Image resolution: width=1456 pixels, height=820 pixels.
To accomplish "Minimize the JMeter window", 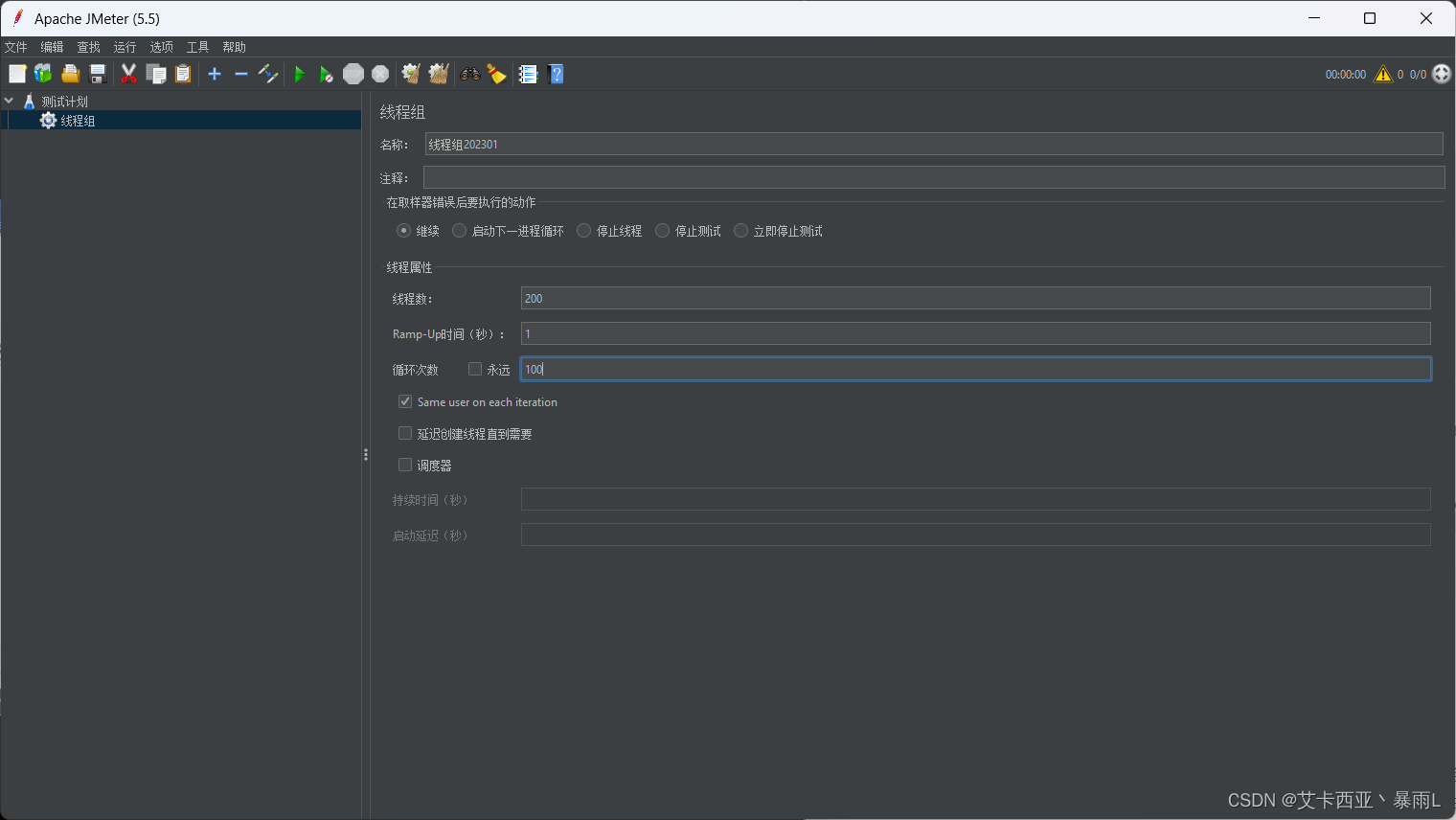I will pos(1314,18).
